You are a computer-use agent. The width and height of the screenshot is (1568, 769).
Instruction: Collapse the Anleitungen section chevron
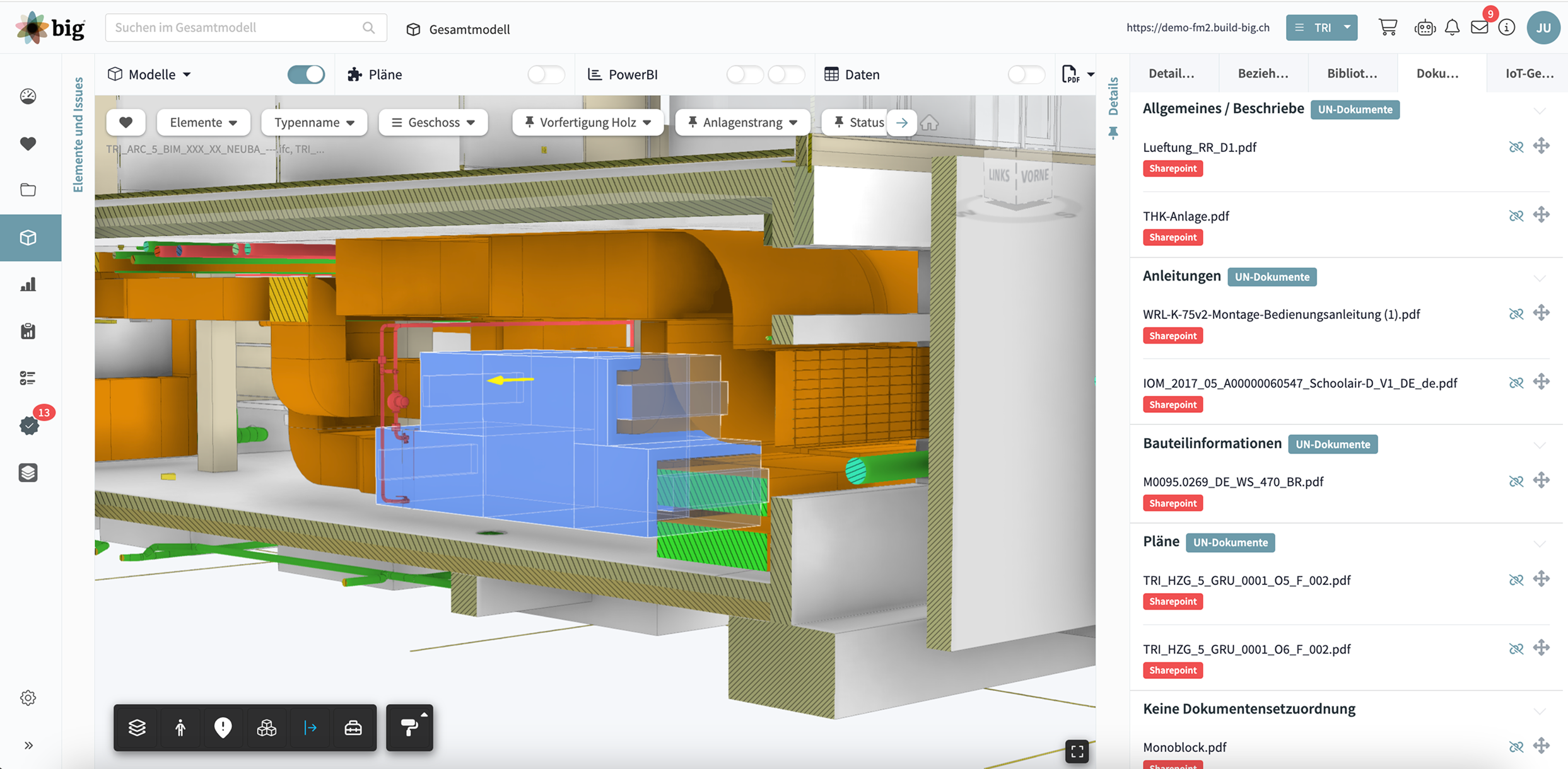[x=1540, y=277]
